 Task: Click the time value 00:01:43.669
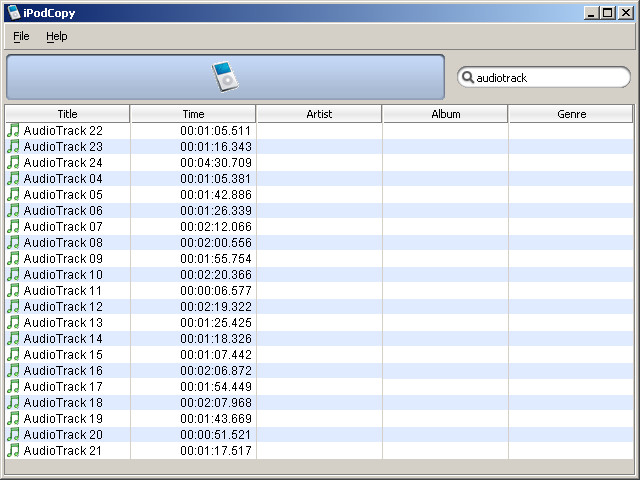[x=216, y=418]
